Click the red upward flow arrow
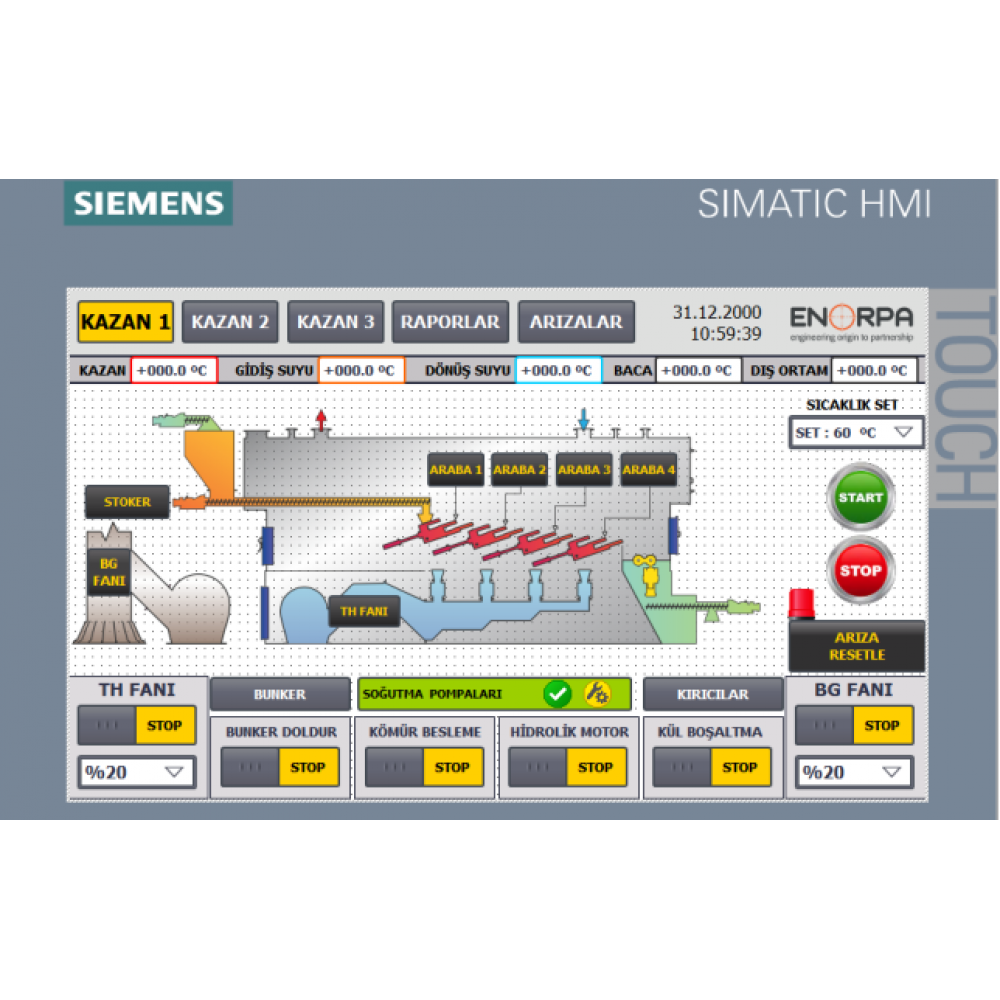Image resolution: width=1000 pixels, height=1000 pixels. coord(321,419)
